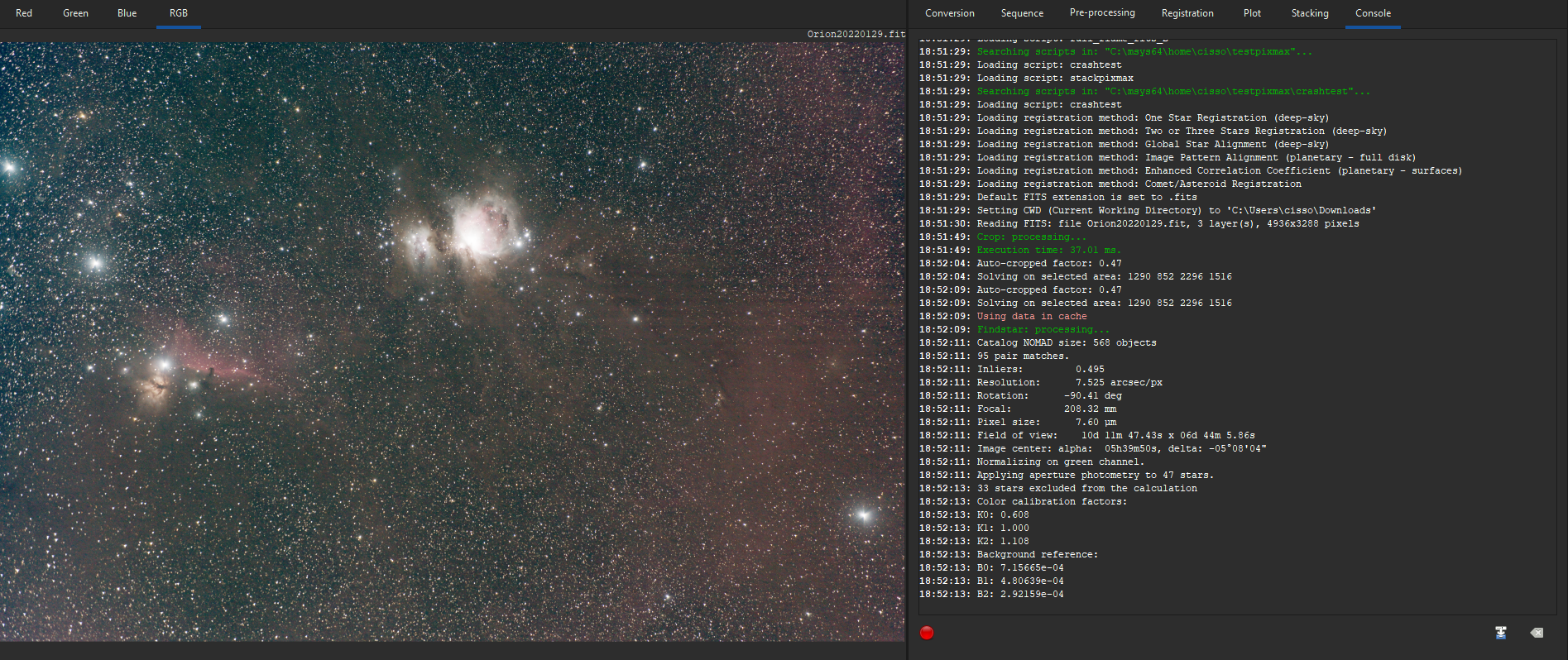The height and width of the screenshot is (660, 1568).
Task: Clear the console output
Action: click(x=1537, y=633)
